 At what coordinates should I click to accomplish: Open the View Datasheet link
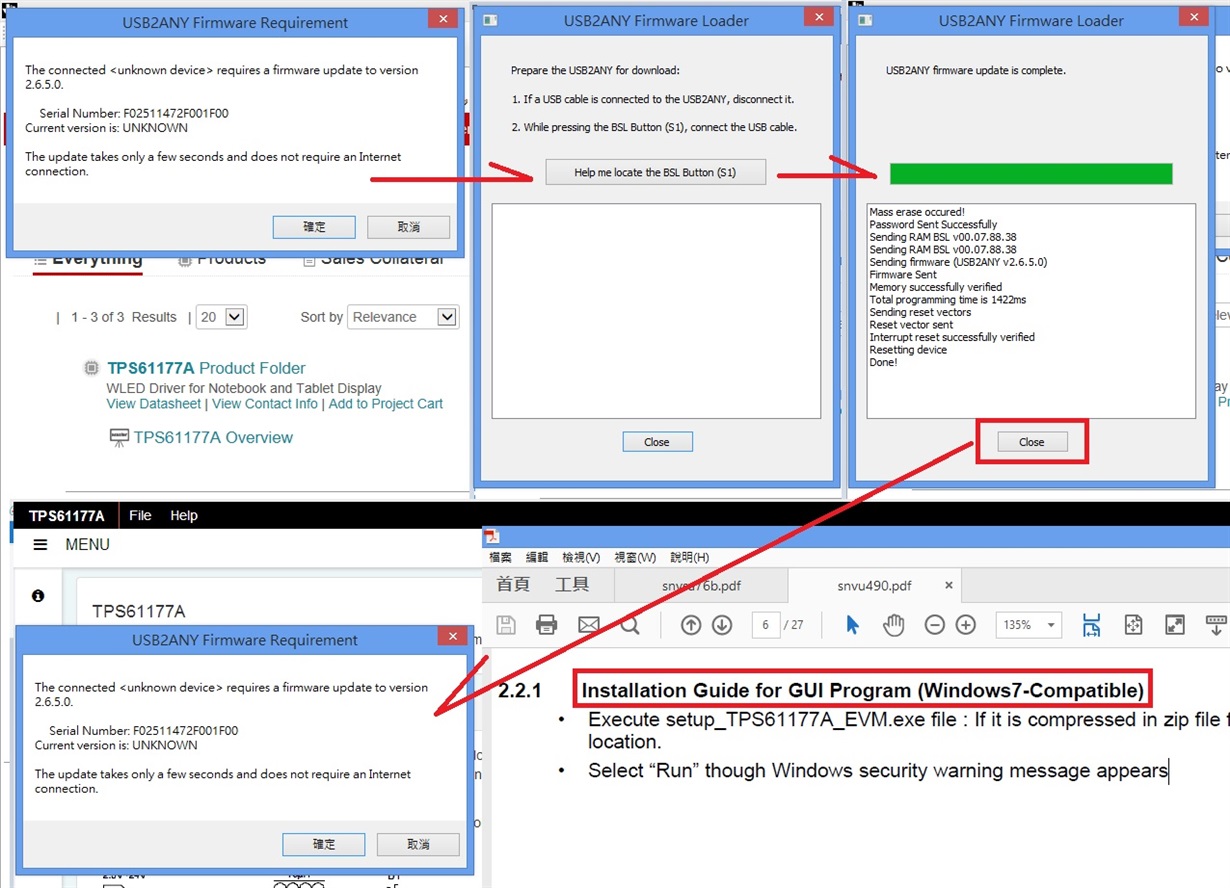coord(154,404)
